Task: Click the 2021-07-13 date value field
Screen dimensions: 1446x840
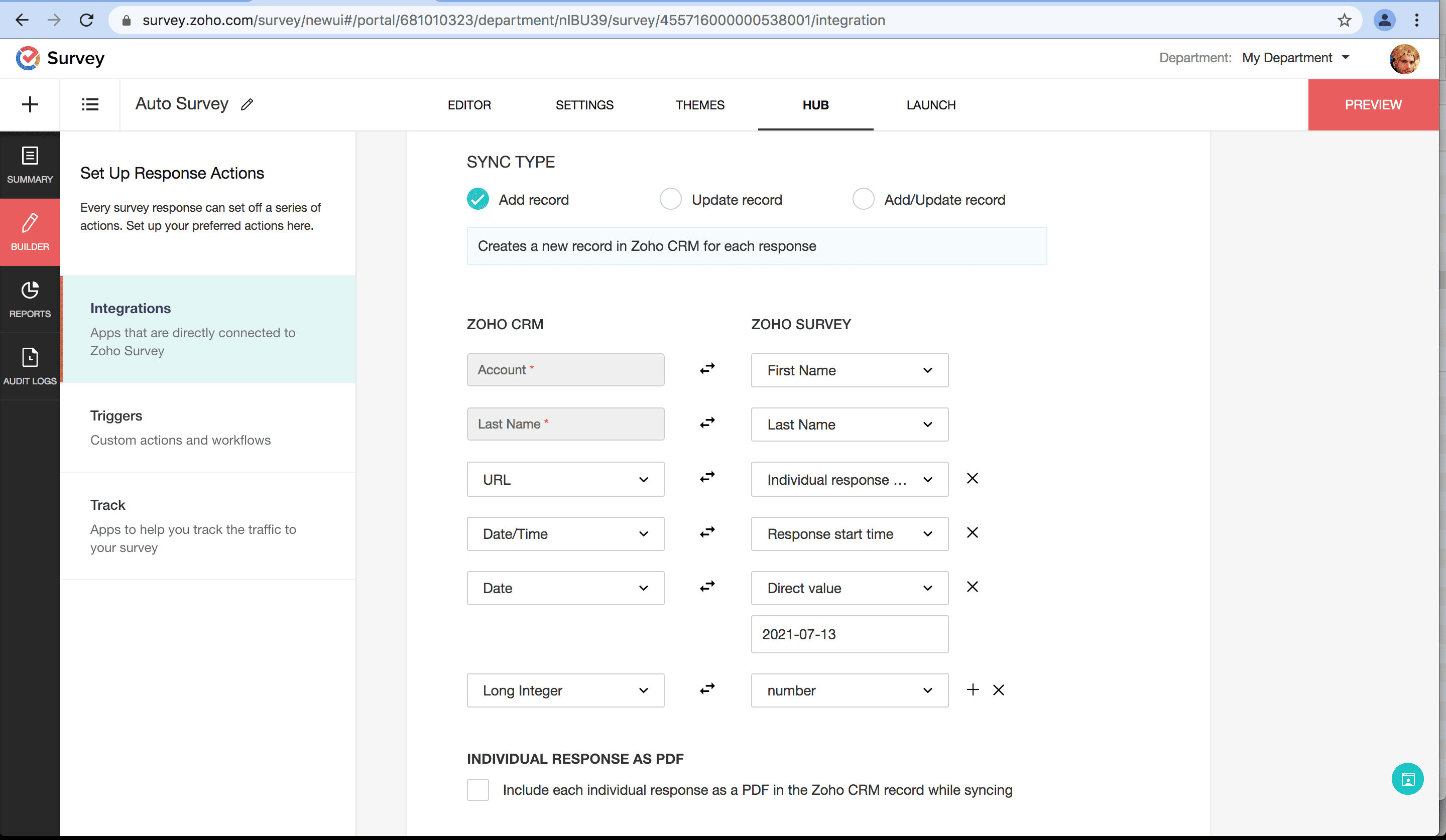Action: [x=849, y=634]
